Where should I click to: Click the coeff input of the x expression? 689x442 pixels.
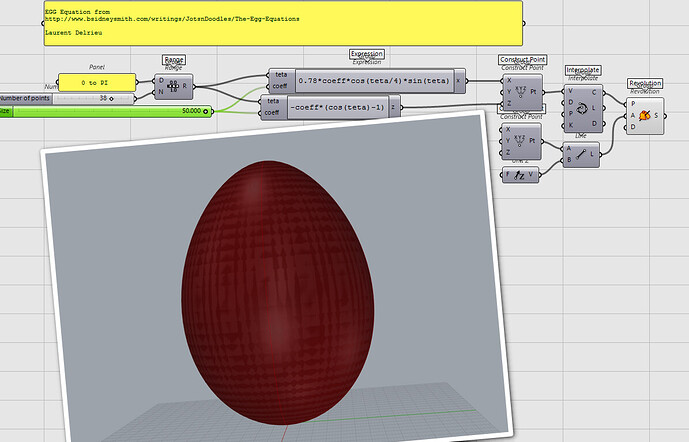point(280,86)
